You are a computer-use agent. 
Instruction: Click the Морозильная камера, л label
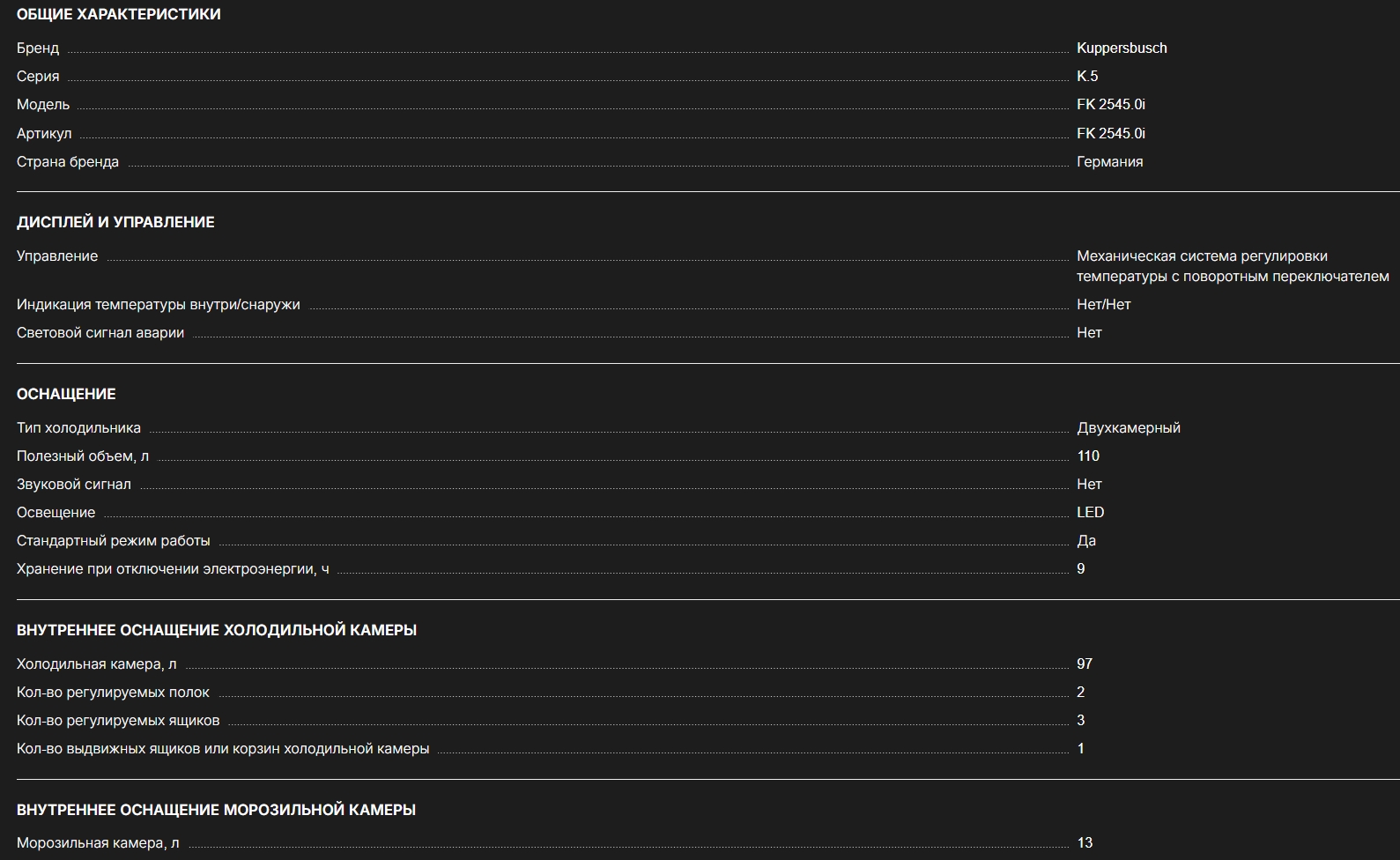pyautogui.click(x=98, y=843)
